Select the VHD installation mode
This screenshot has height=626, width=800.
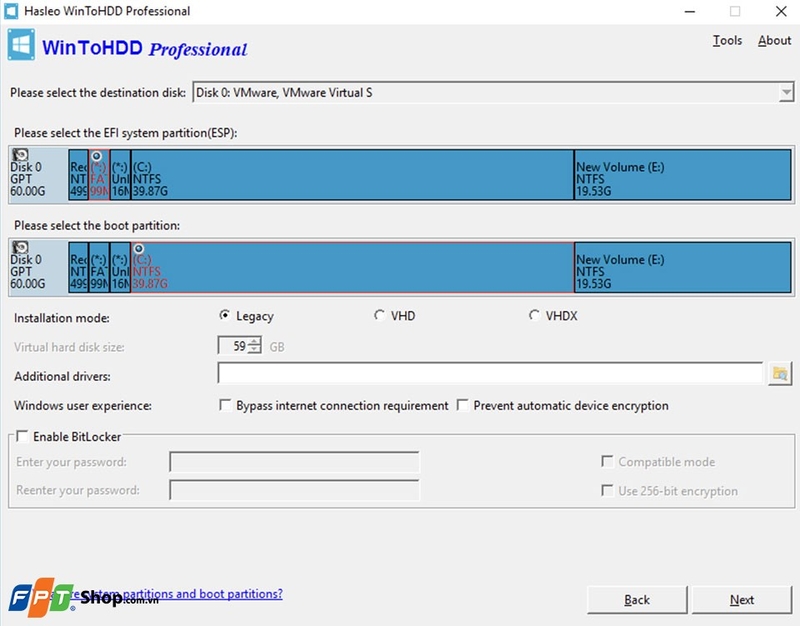(380, 315)
